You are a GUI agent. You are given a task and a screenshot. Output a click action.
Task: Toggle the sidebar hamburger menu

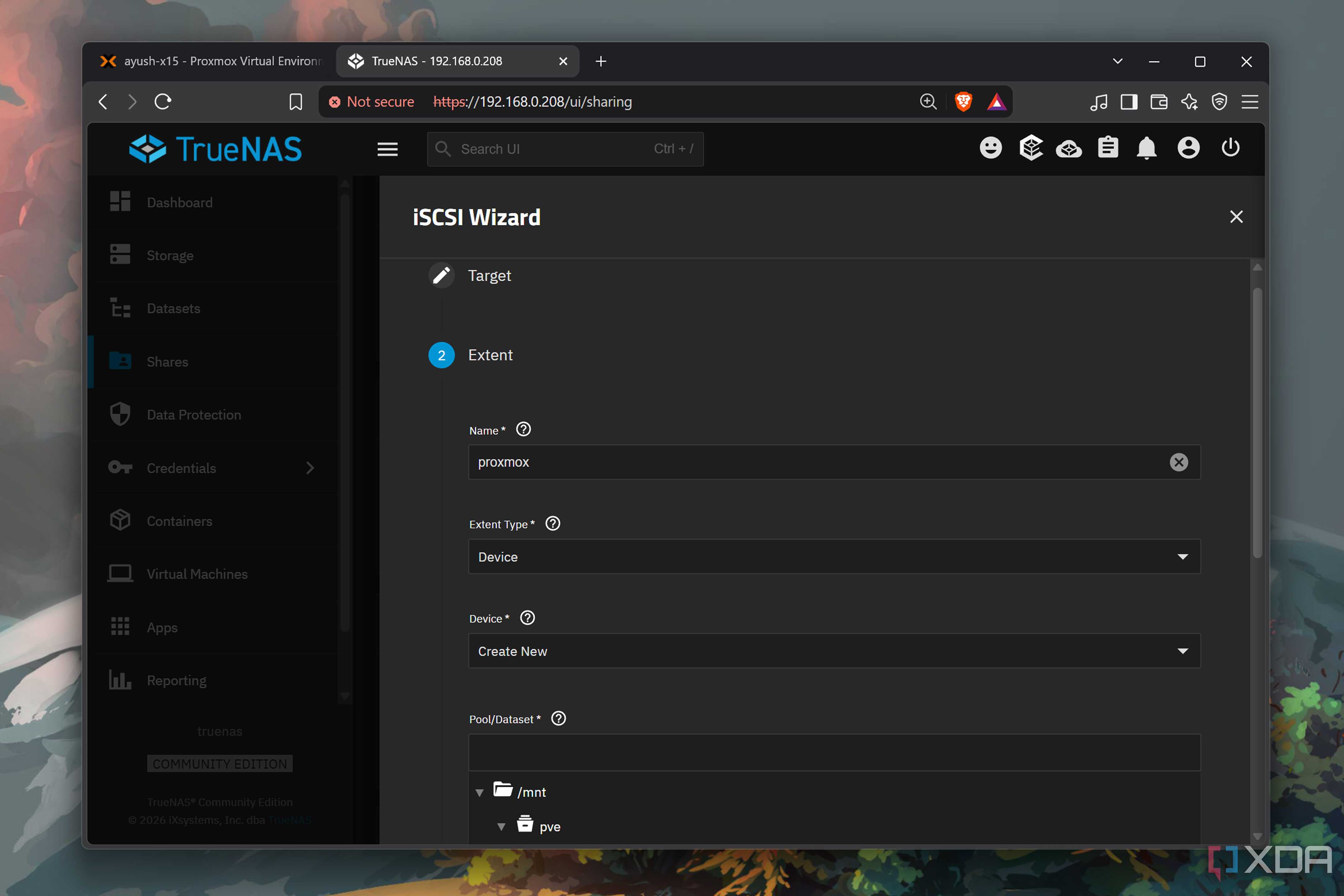point(387,149)
